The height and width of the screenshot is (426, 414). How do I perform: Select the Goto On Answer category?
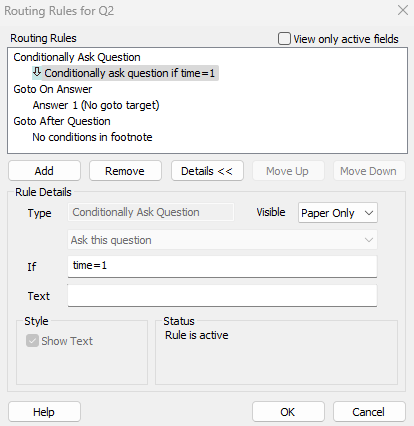[53, 89]
